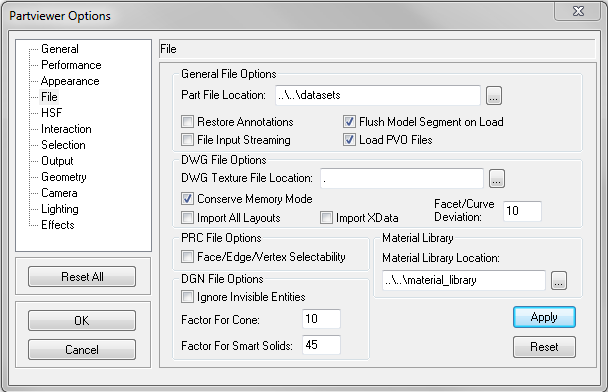Disable Conserve Memory Mode

coord(187,199)
